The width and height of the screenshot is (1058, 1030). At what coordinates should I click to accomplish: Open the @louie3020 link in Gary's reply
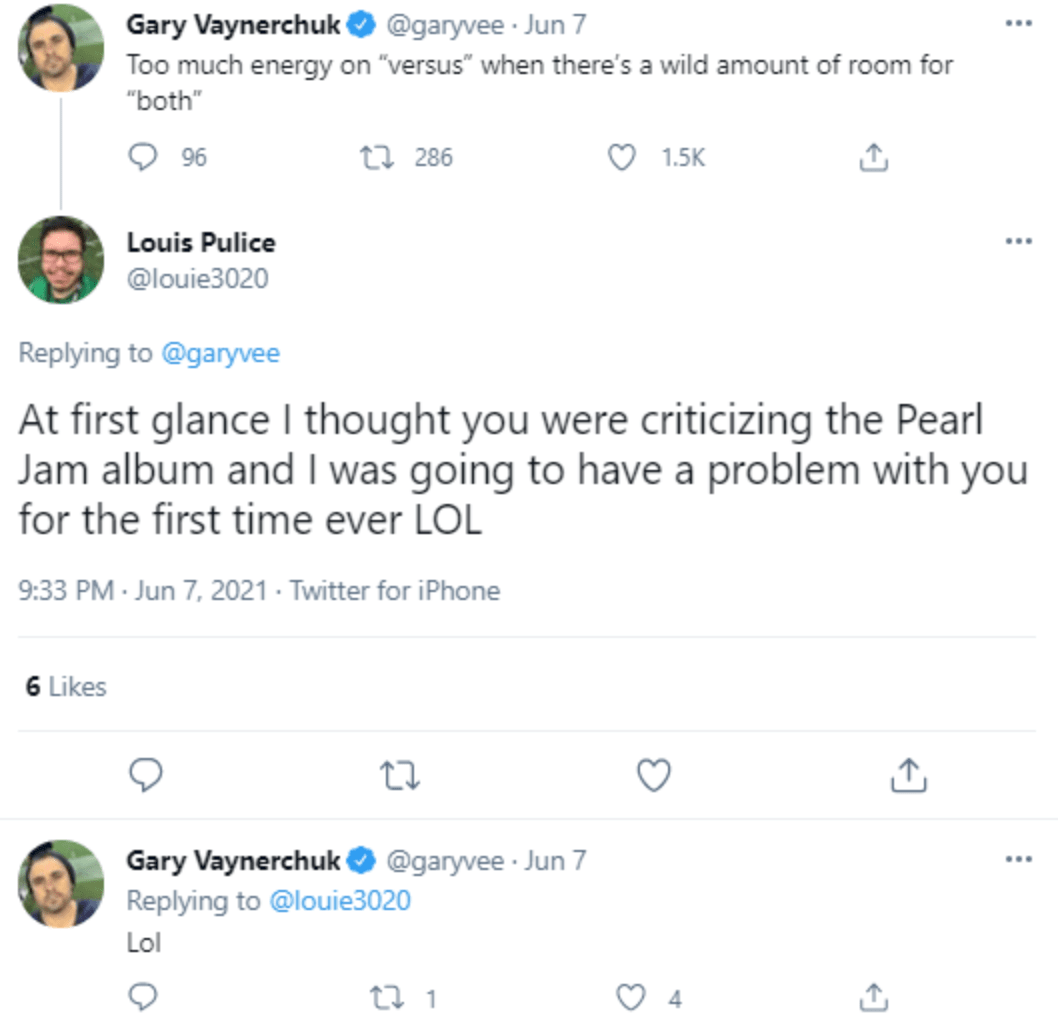340,900
